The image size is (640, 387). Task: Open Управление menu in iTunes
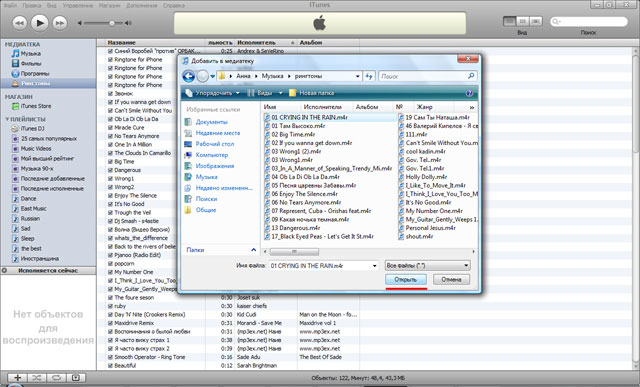point(78,5)
